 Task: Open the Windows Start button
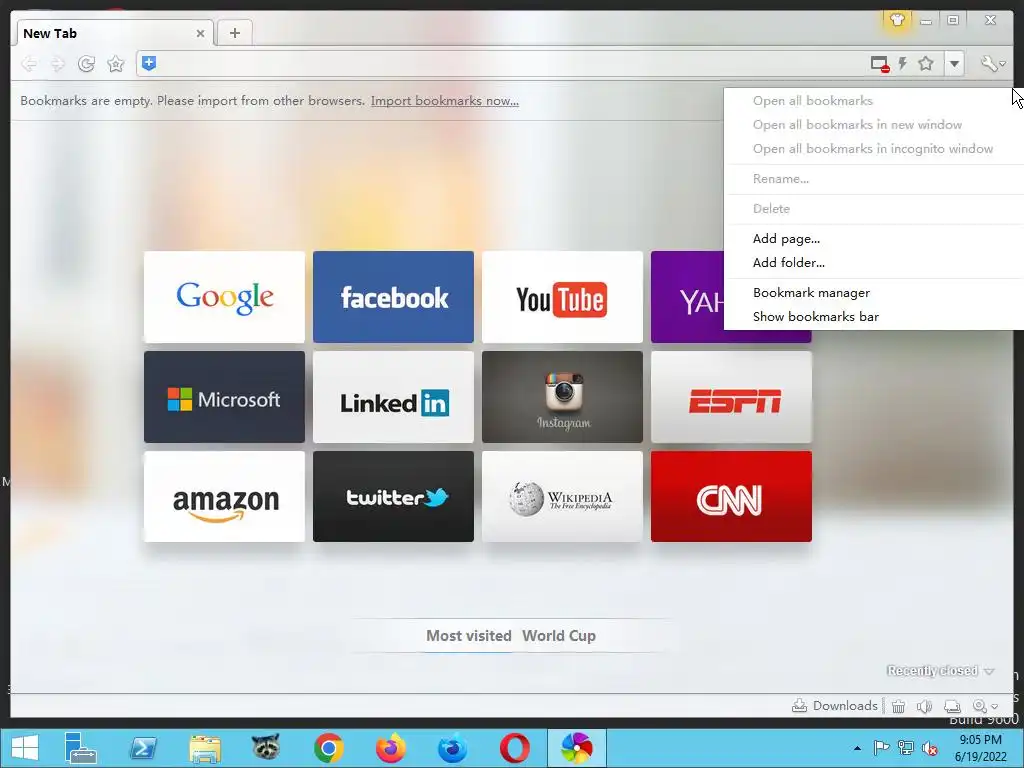(x=25, y=748)
